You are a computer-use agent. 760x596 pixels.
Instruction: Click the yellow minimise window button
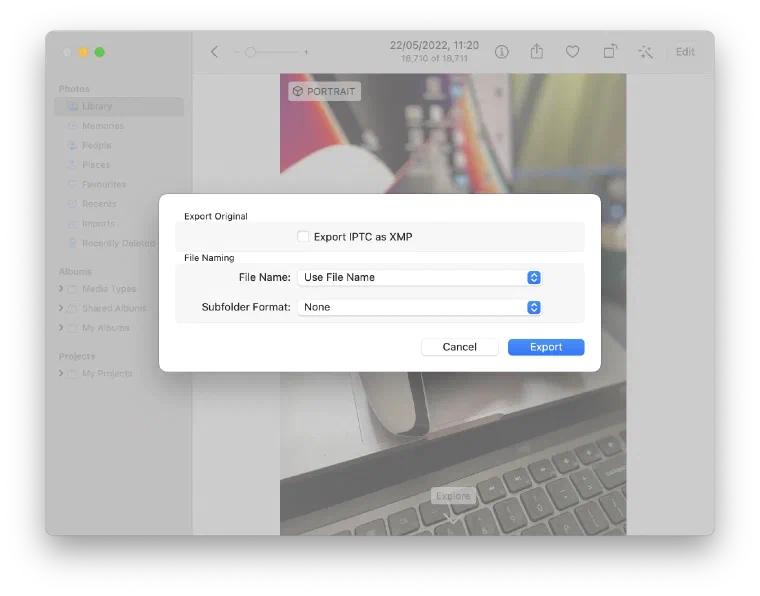click(x=83, y=52)
